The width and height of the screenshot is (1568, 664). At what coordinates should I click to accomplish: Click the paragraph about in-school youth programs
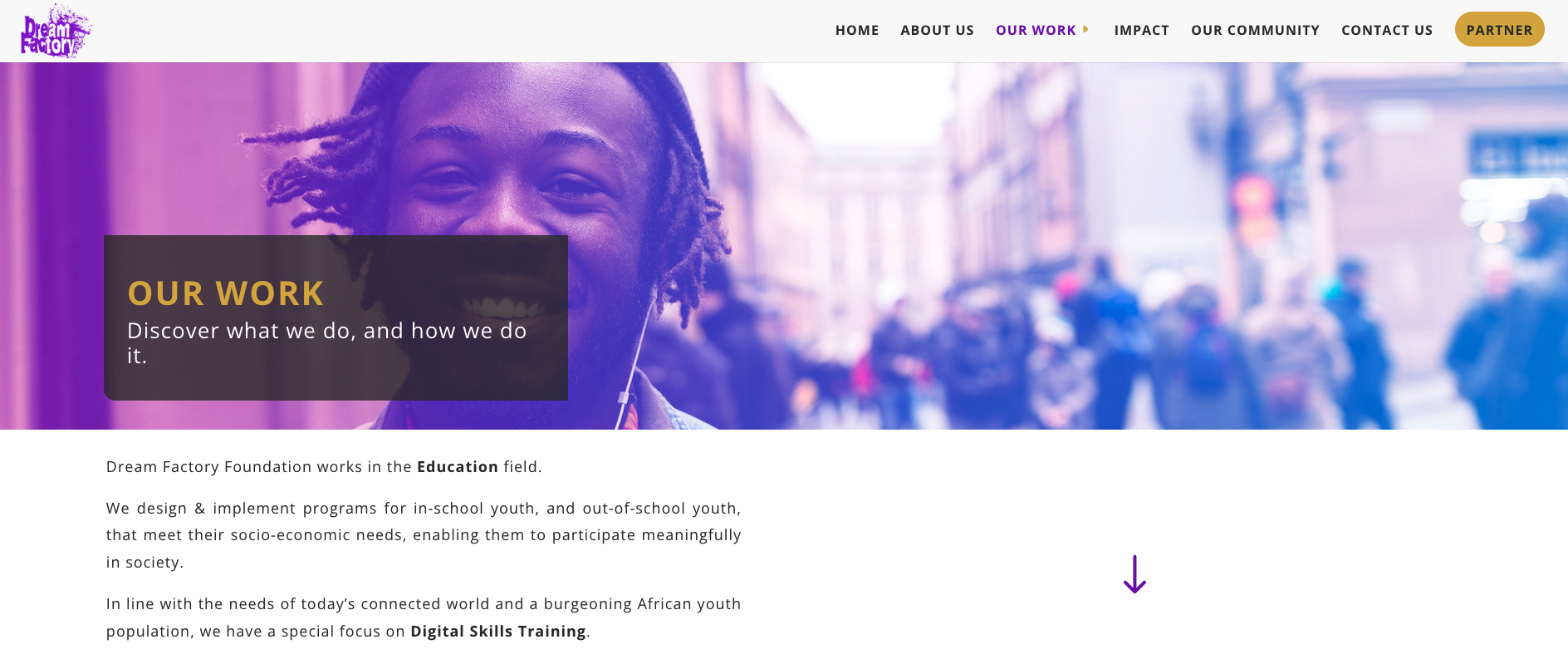424,535
